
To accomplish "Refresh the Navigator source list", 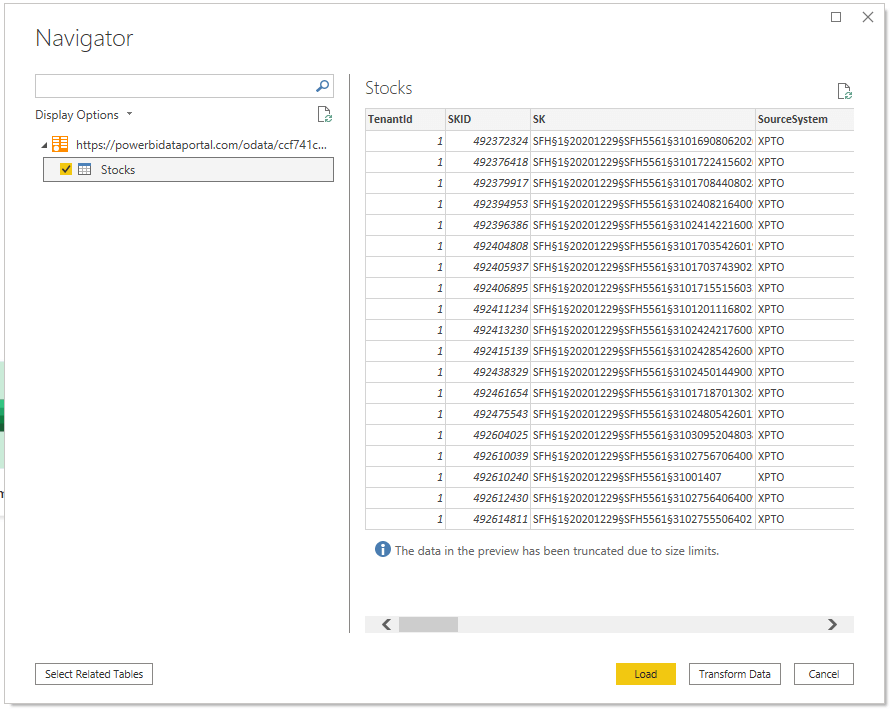I will point(324,114).
